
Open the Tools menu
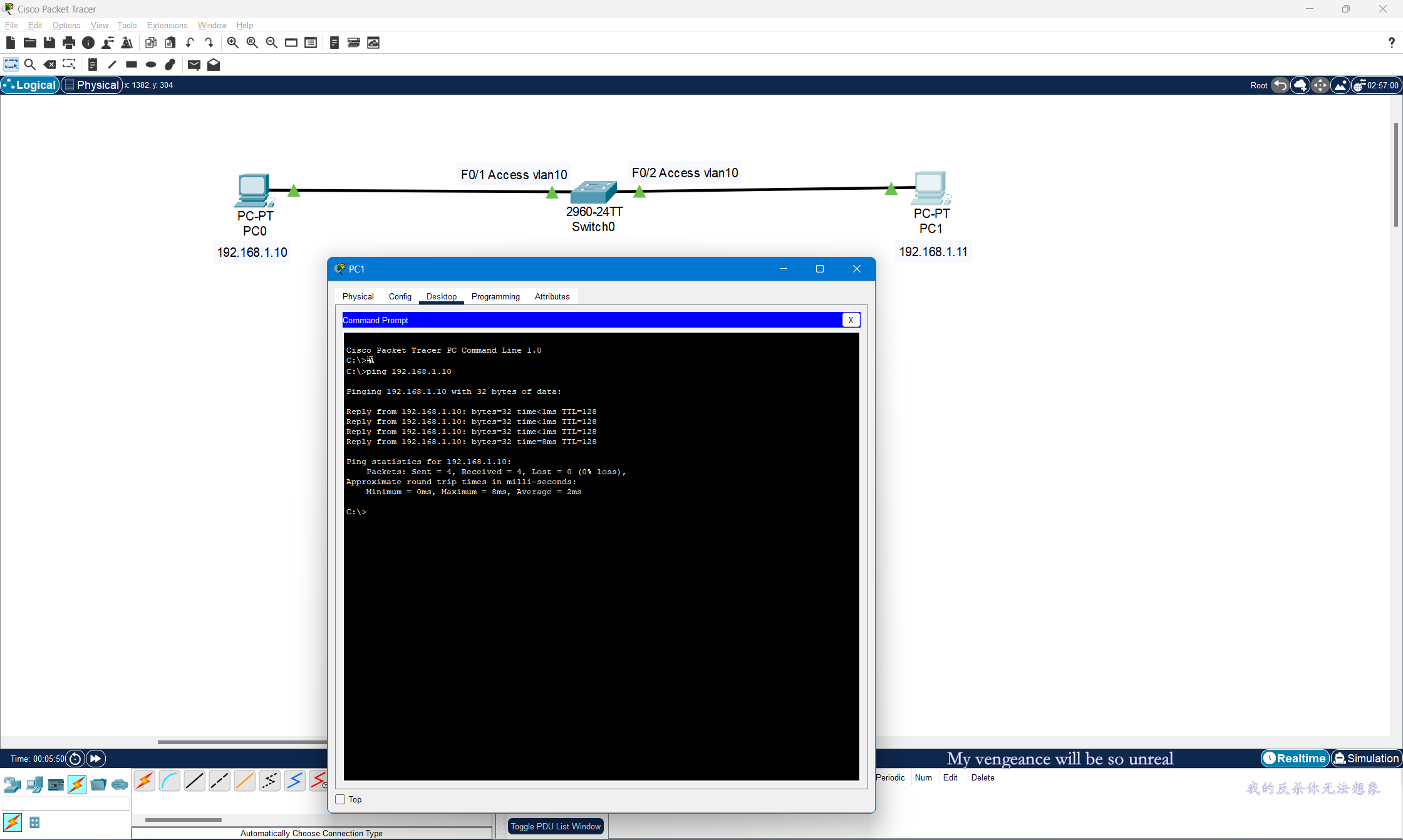(x=127, y=25)
